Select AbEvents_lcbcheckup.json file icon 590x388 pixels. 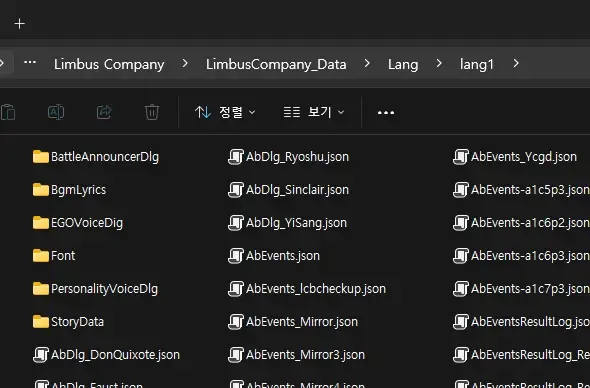tap(236, 289)
